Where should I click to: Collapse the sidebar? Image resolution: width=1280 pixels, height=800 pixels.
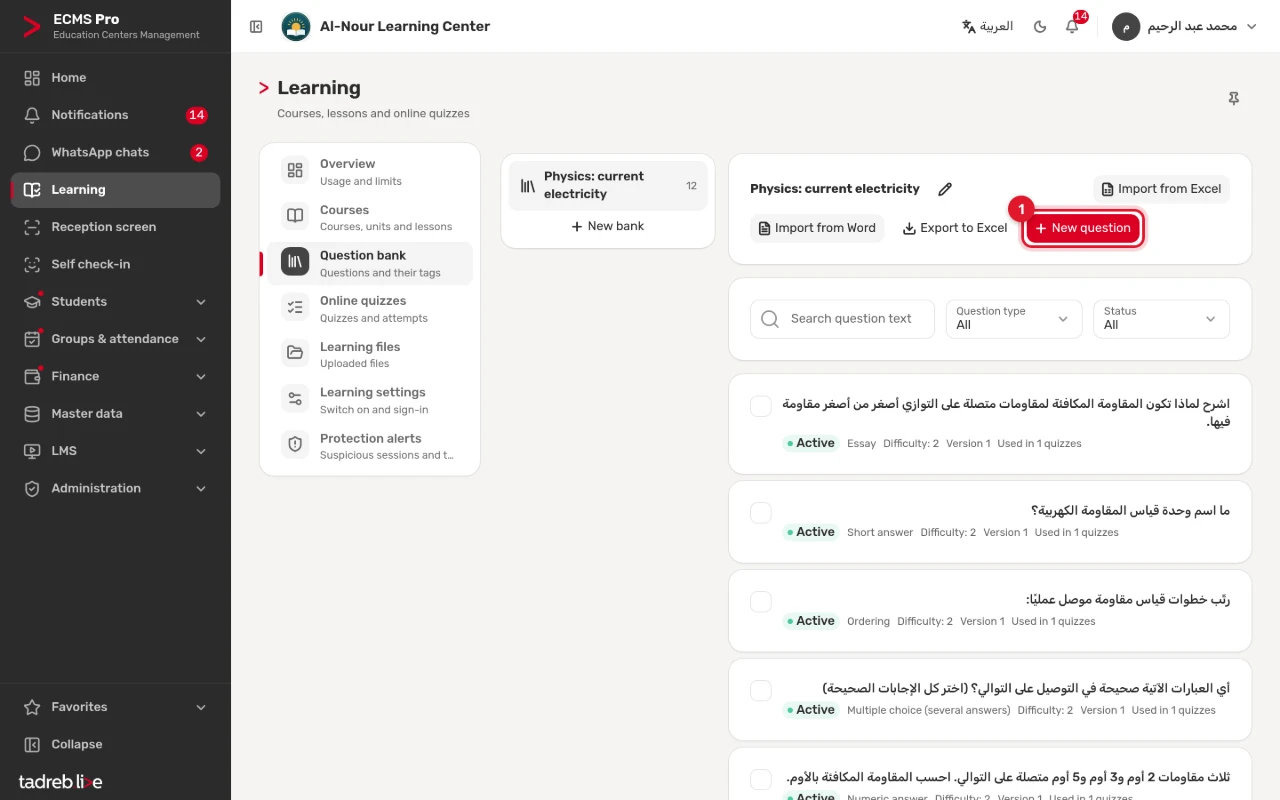point(115,744)
